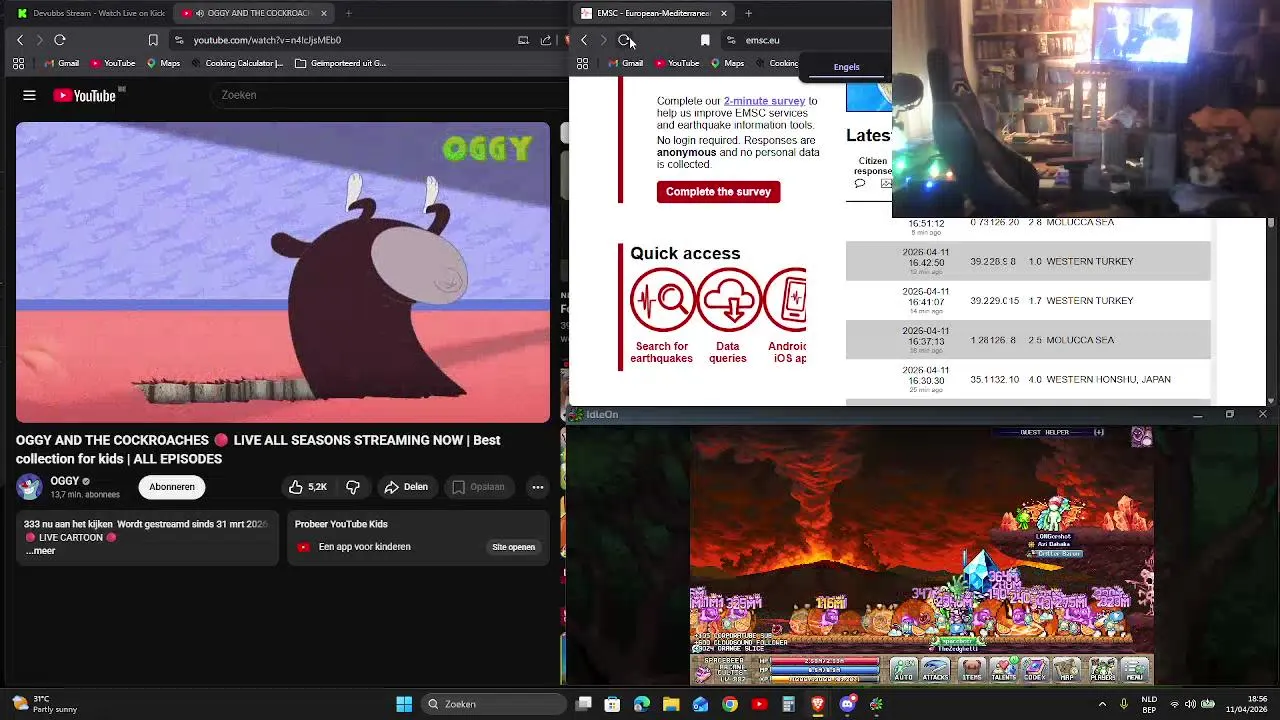The height and width of the screenshot is (720, 1280).
Task: Open the Windows Start menu
Action: point(404,704)
